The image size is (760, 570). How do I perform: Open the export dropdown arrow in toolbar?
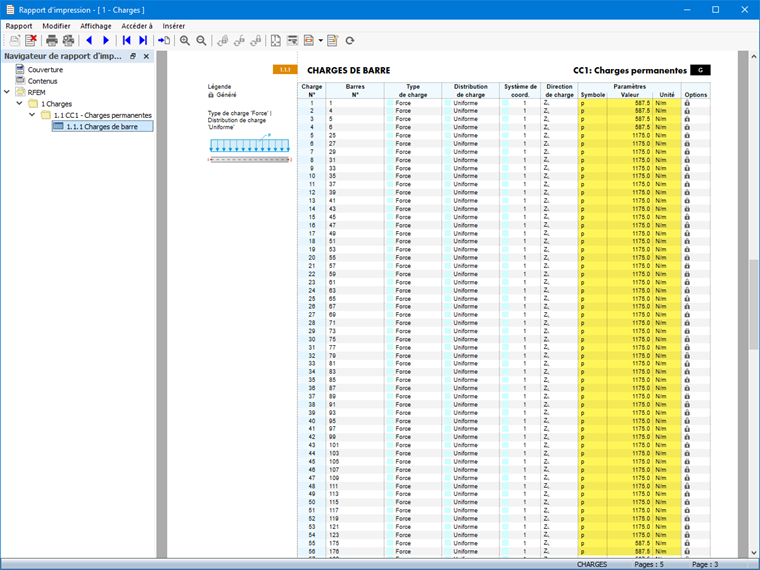pos(321,41)
